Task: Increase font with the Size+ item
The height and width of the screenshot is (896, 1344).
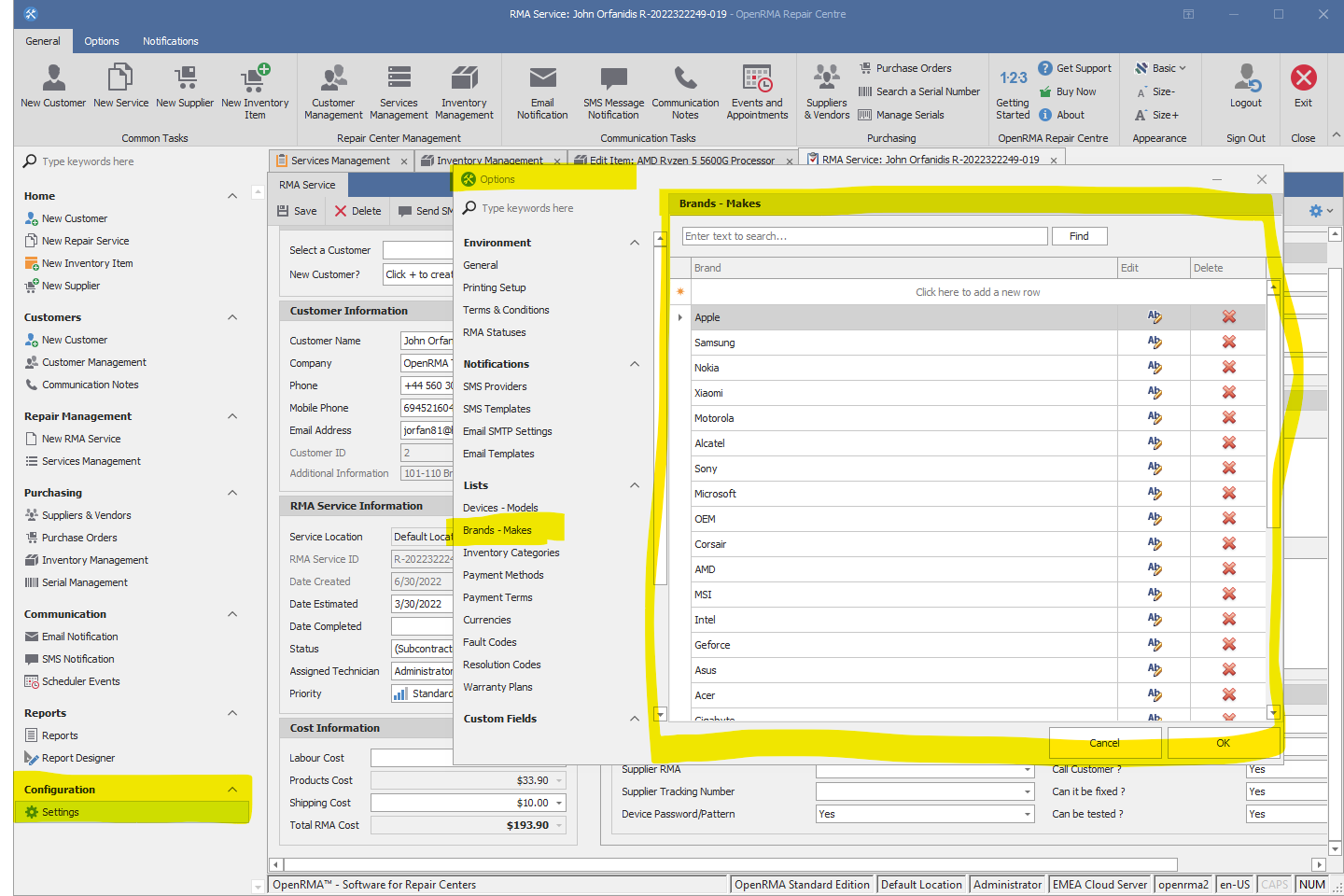Action: [x=1156, y=115]
